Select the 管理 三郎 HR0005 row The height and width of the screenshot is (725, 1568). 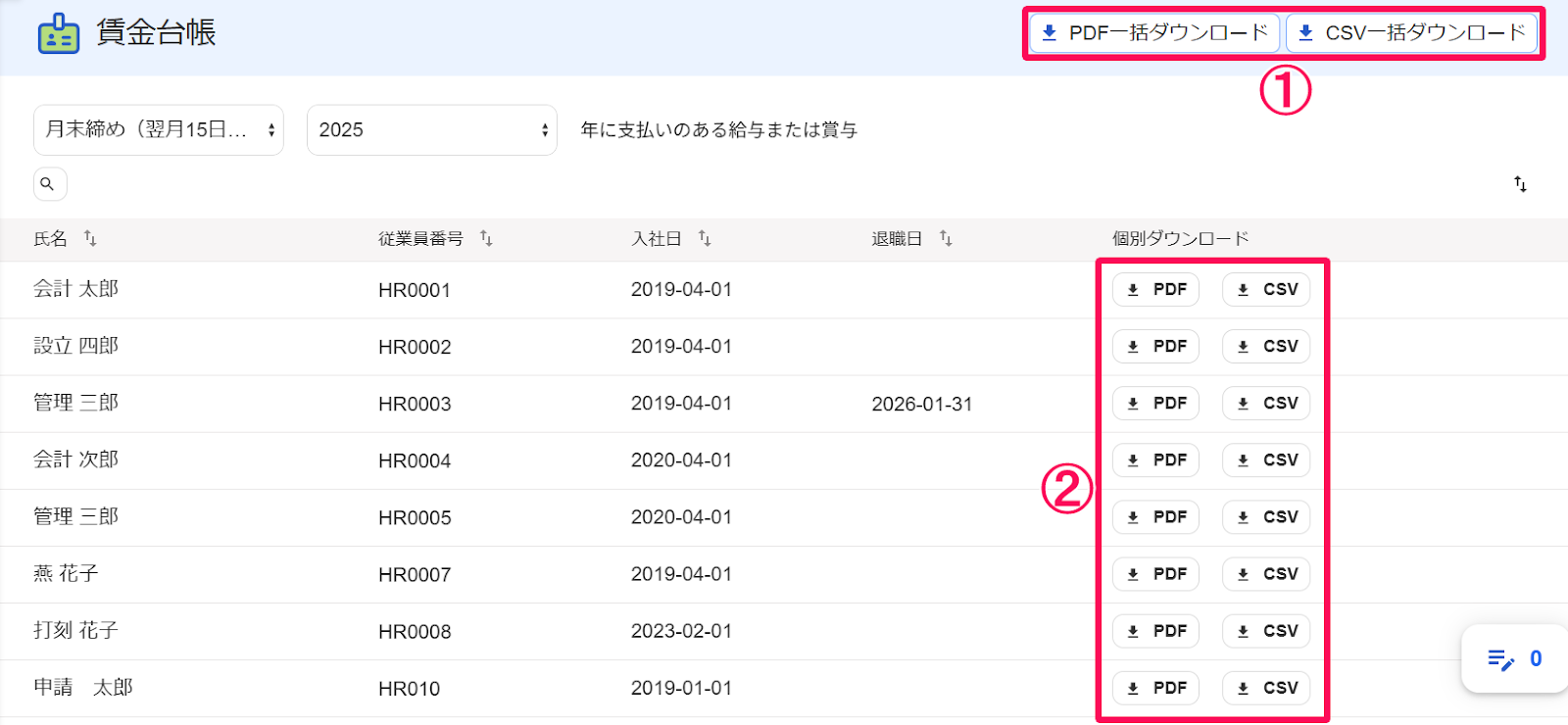pyautogui.click(x=784, y=517)
